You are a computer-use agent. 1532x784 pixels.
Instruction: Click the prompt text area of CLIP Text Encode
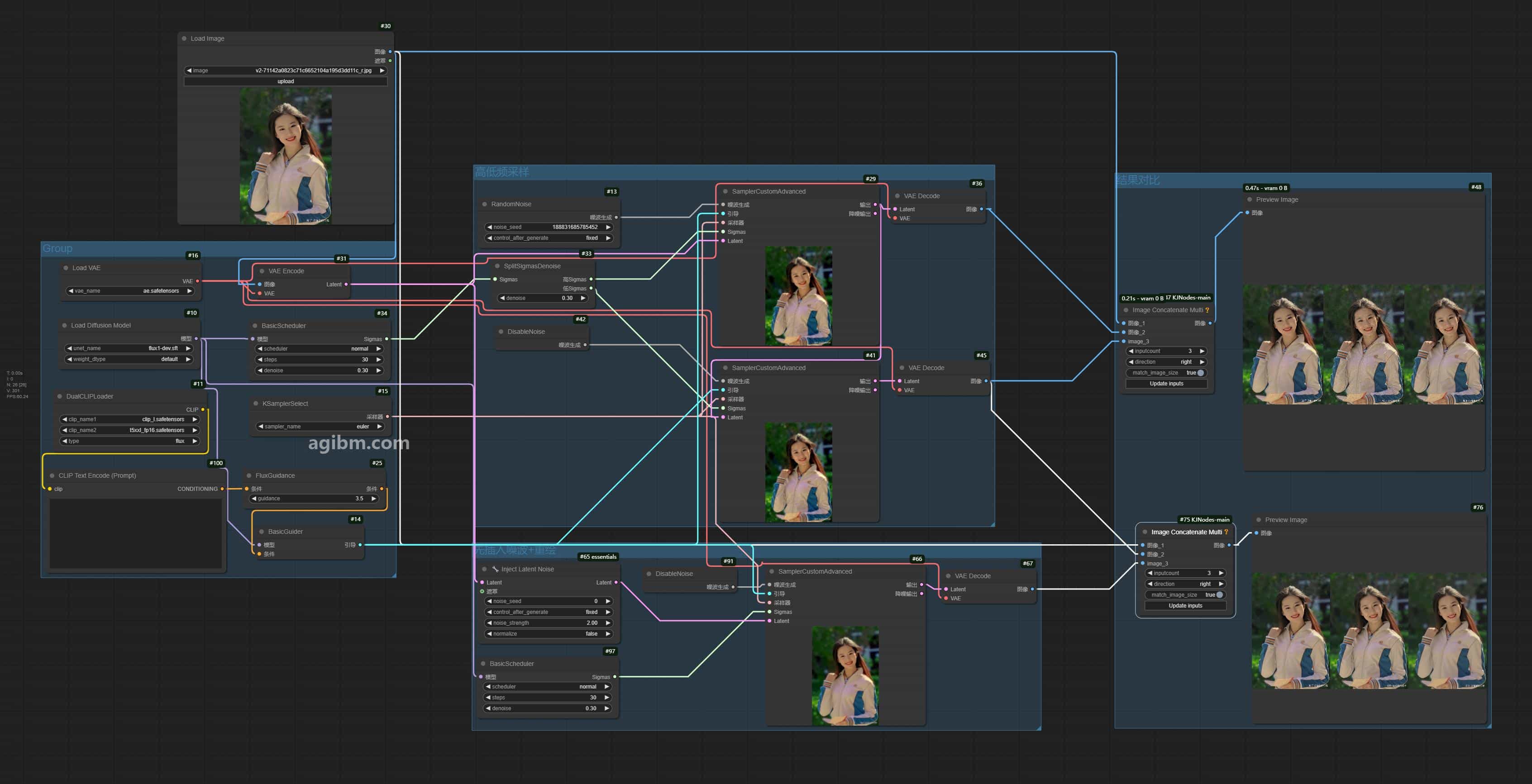(136, 534)
